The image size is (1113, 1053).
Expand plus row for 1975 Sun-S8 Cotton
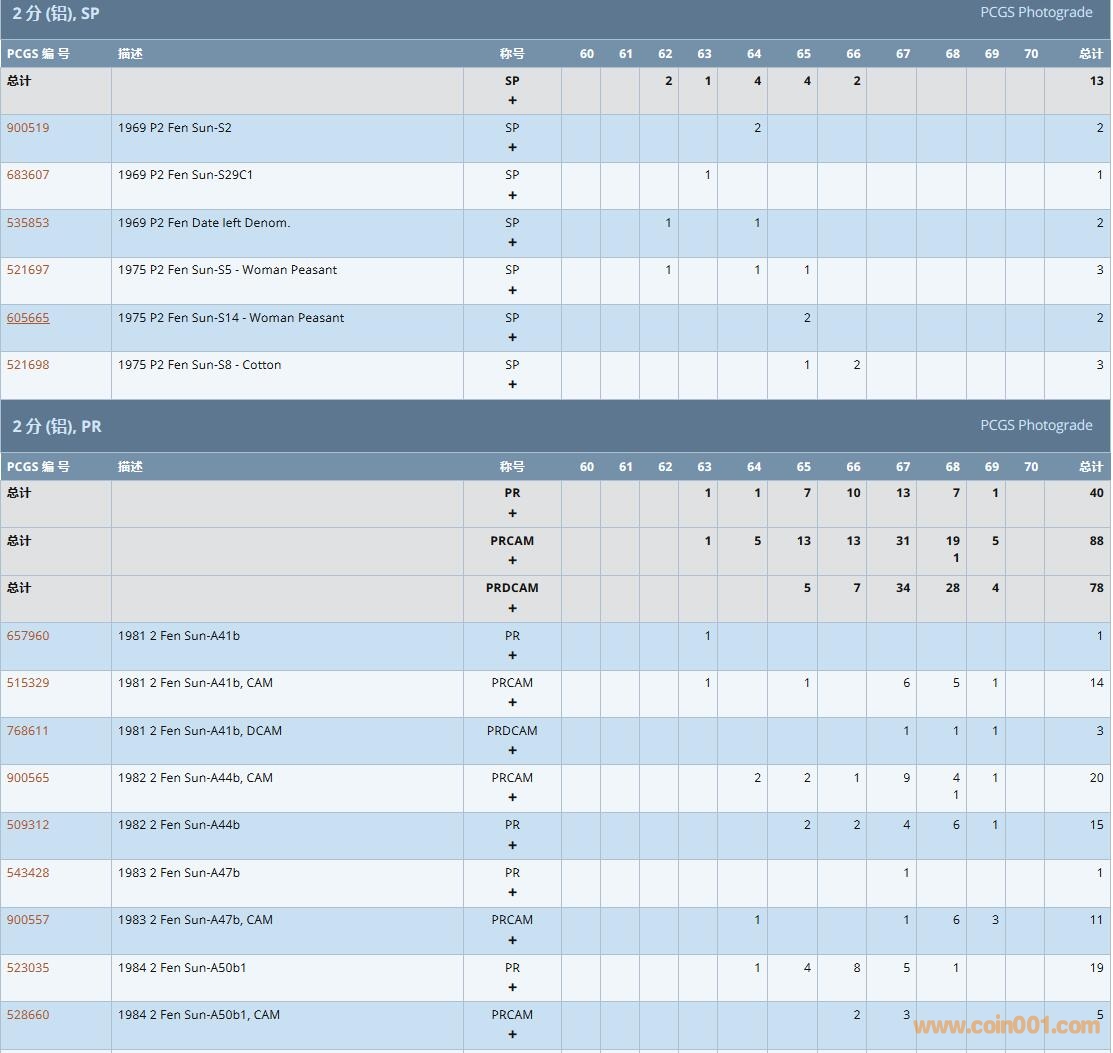[512, 385]
